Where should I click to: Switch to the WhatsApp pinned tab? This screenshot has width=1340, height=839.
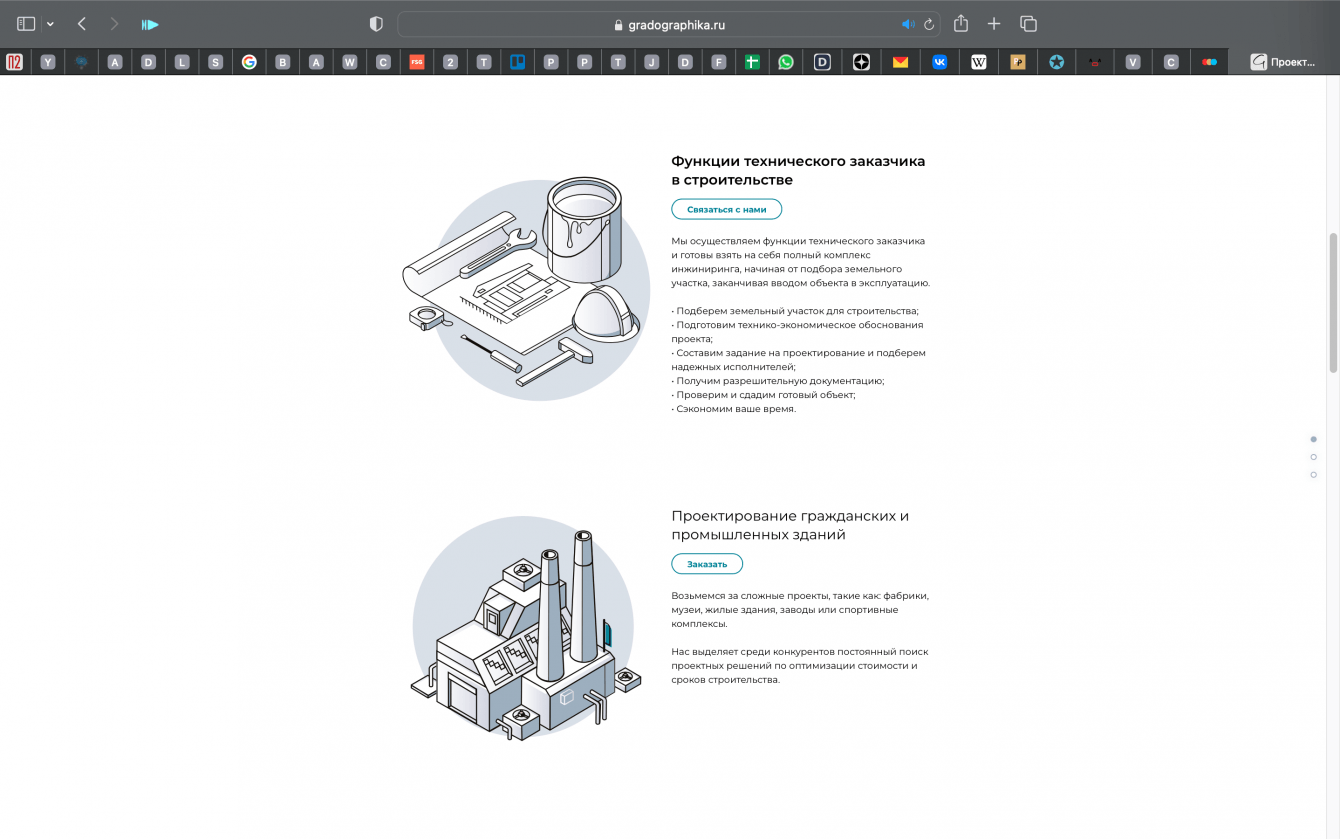pyautogui.click(x=786, y=62)
